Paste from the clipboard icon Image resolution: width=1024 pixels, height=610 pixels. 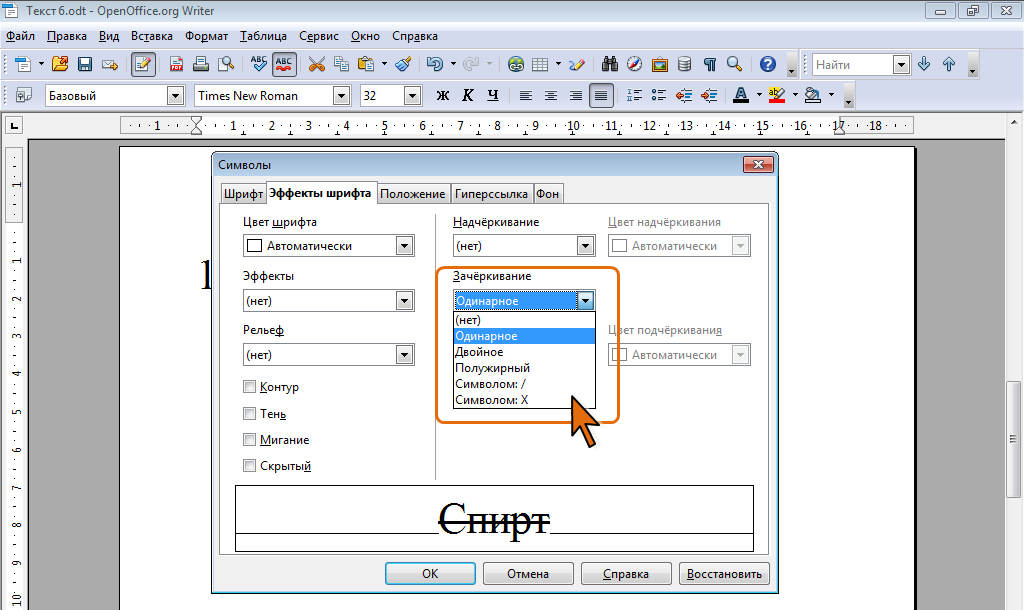(366, 64)
